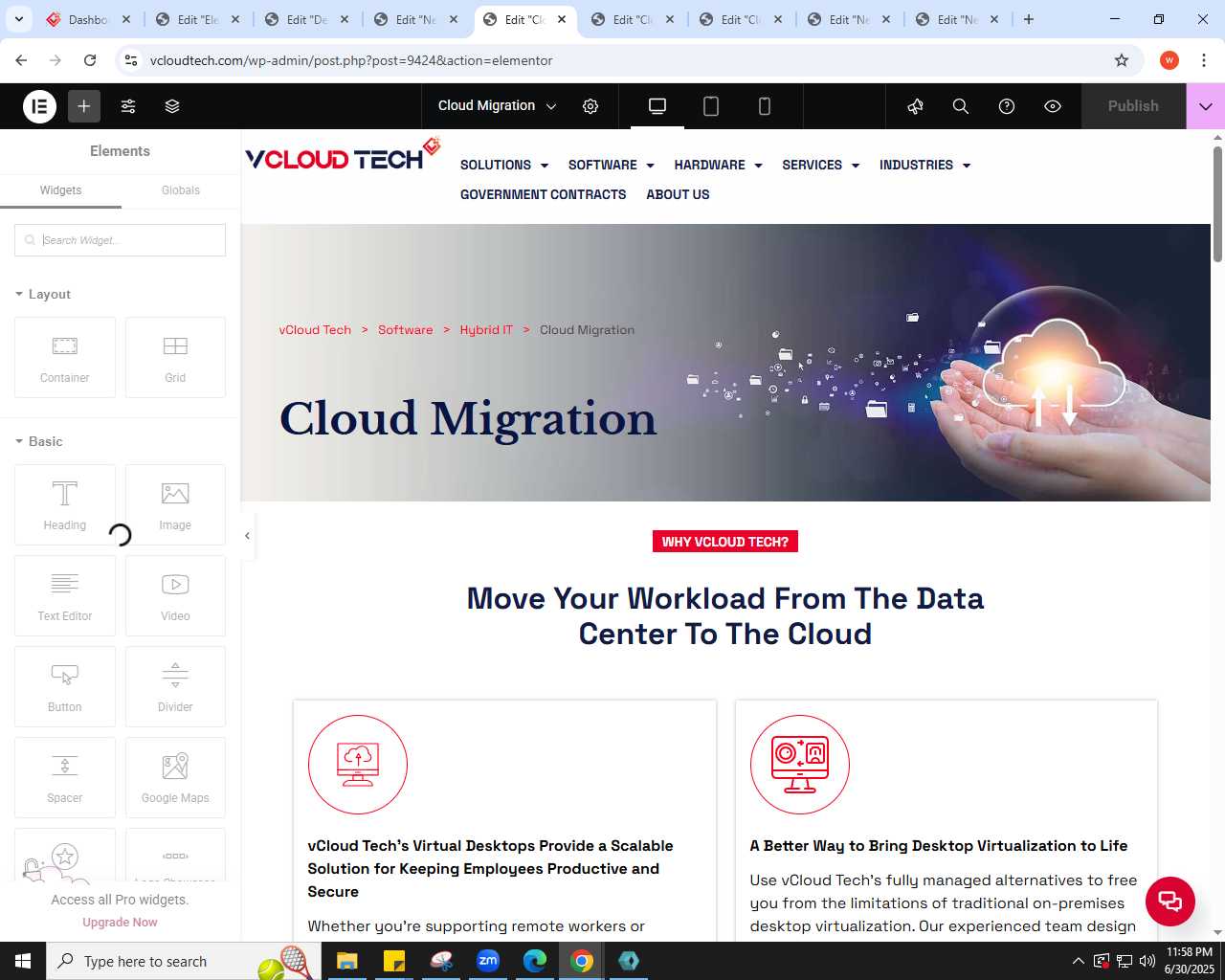Switch to desktop responsive view

click(x=657, y=106)
